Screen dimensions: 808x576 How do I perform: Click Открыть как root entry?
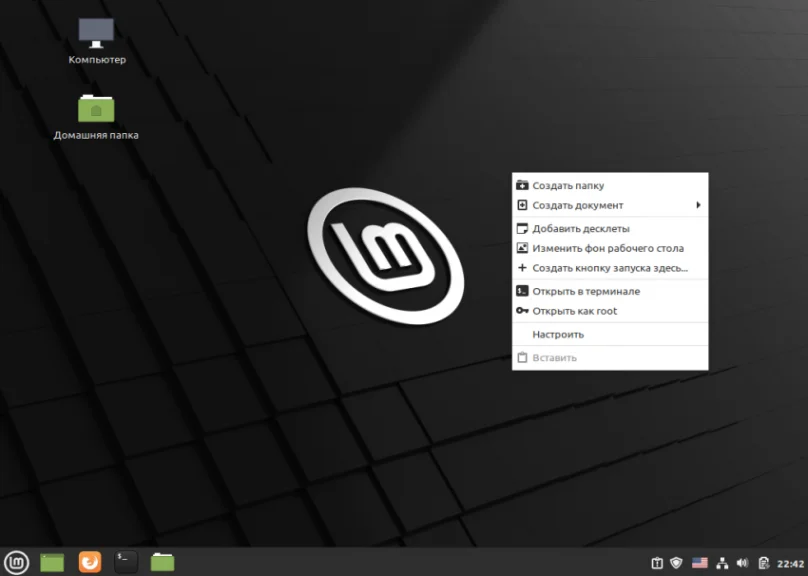[574, 311]
